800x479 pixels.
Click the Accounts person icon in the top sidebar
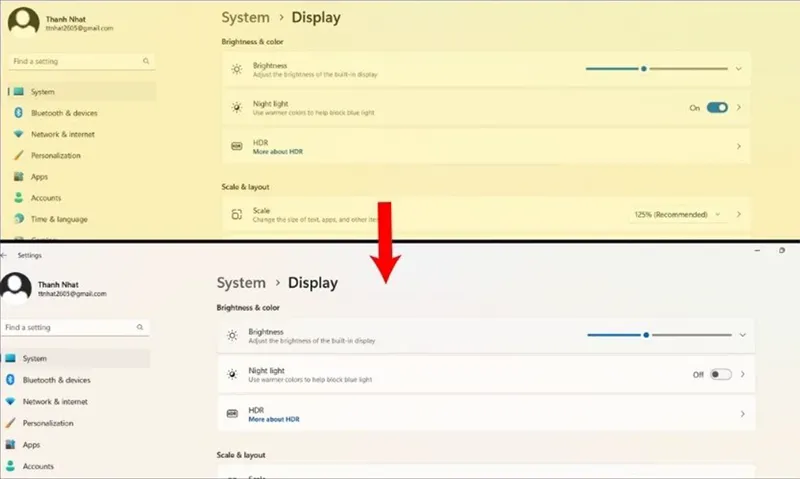(x=18, y=197)
